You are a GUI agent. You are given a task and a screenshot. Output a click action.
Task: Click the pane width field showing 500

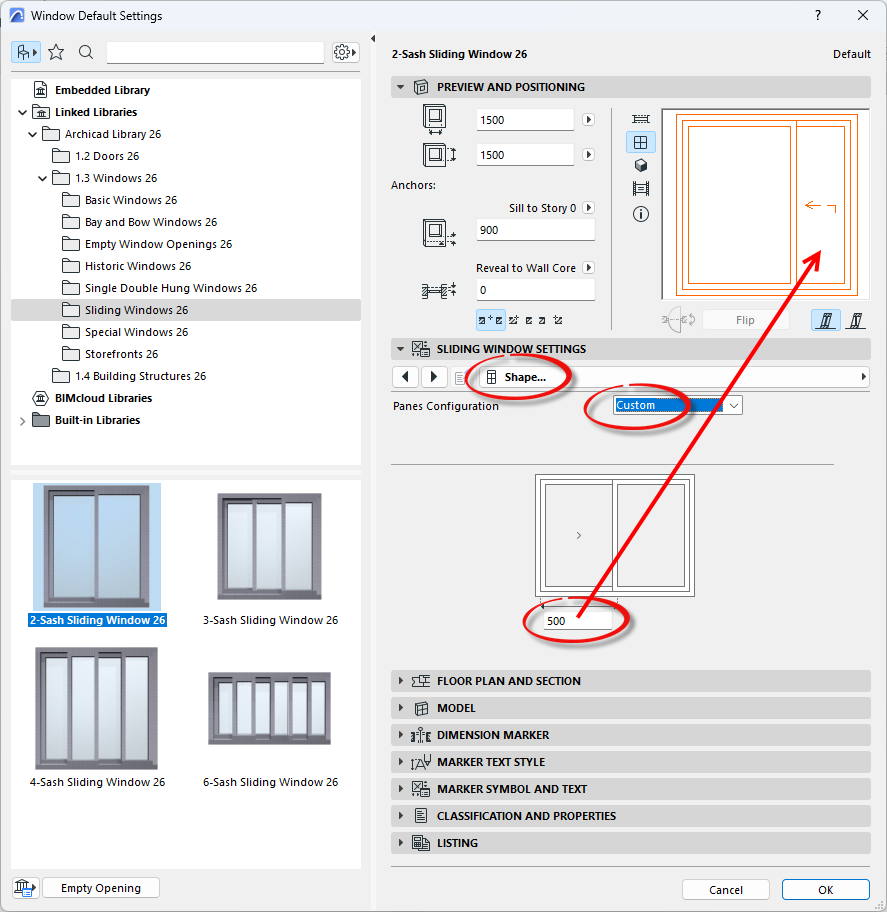pyautogui.click(x=578, y=621)
